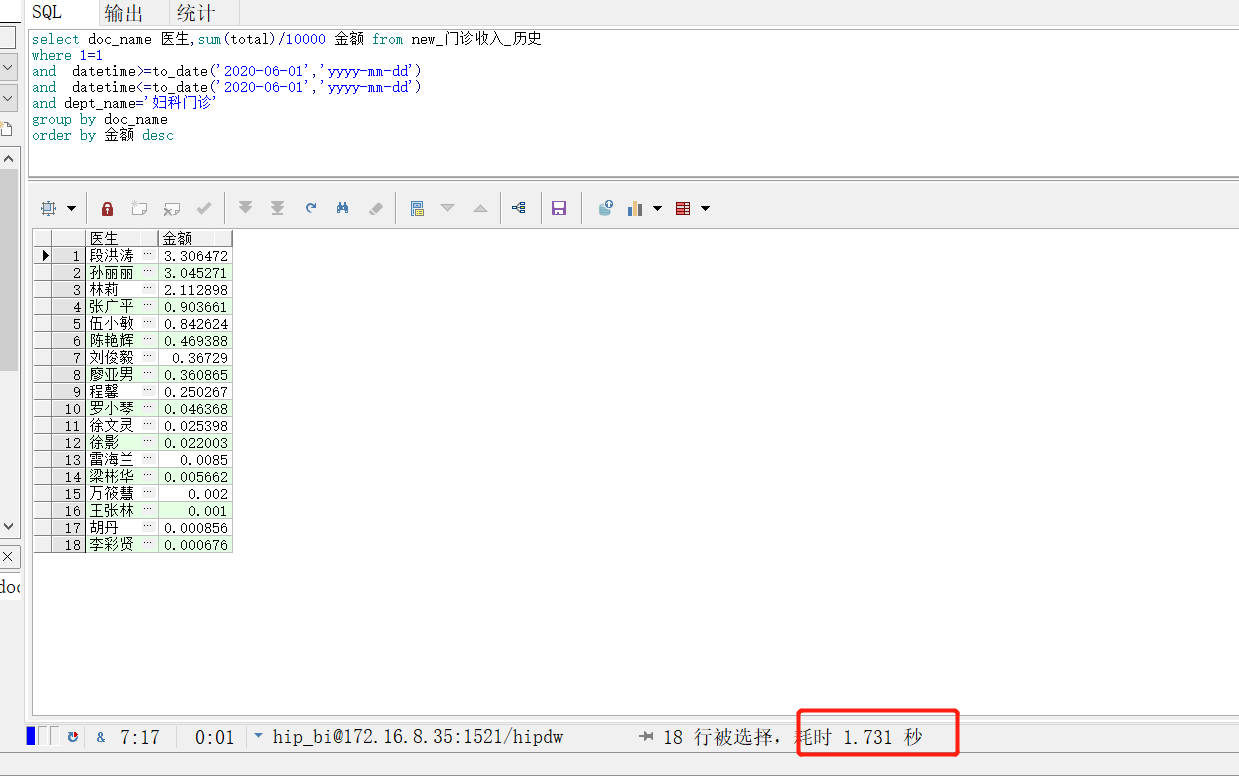Click the refresh arrow icon in grid toolbar
Image resolution: width=1239 pixels, height=776 pixels.
311,208
